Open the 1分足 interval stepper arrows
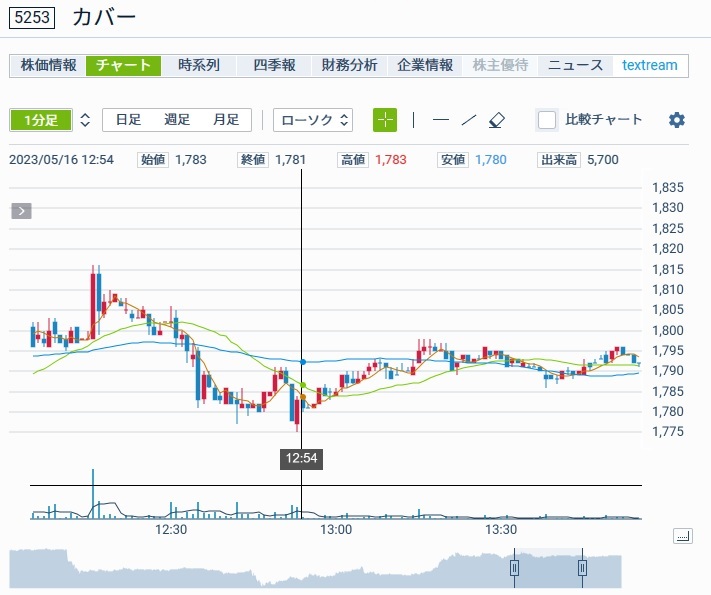711x595 pixels. (85, 120)
